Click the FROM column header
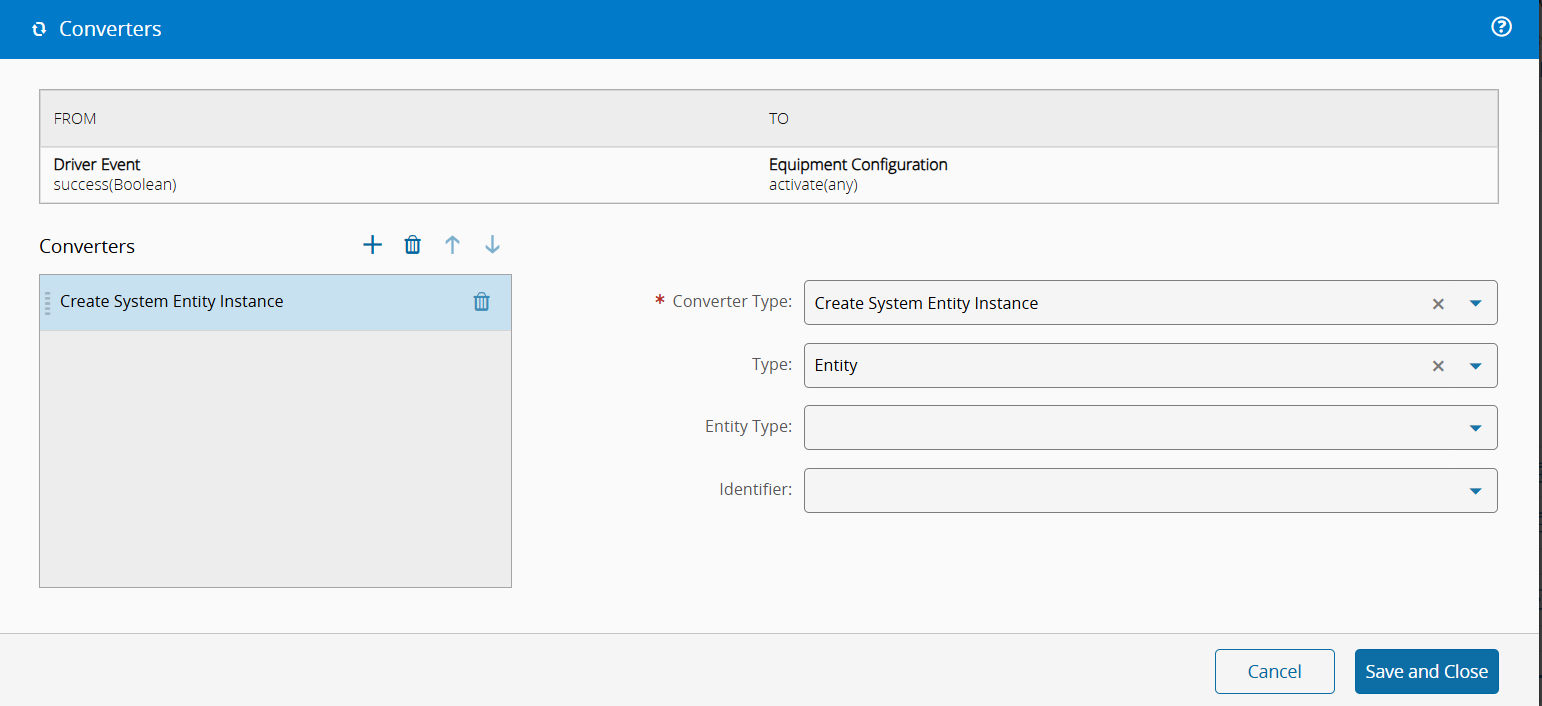This screenshot has height=706, width=1542. pos(75,118)
